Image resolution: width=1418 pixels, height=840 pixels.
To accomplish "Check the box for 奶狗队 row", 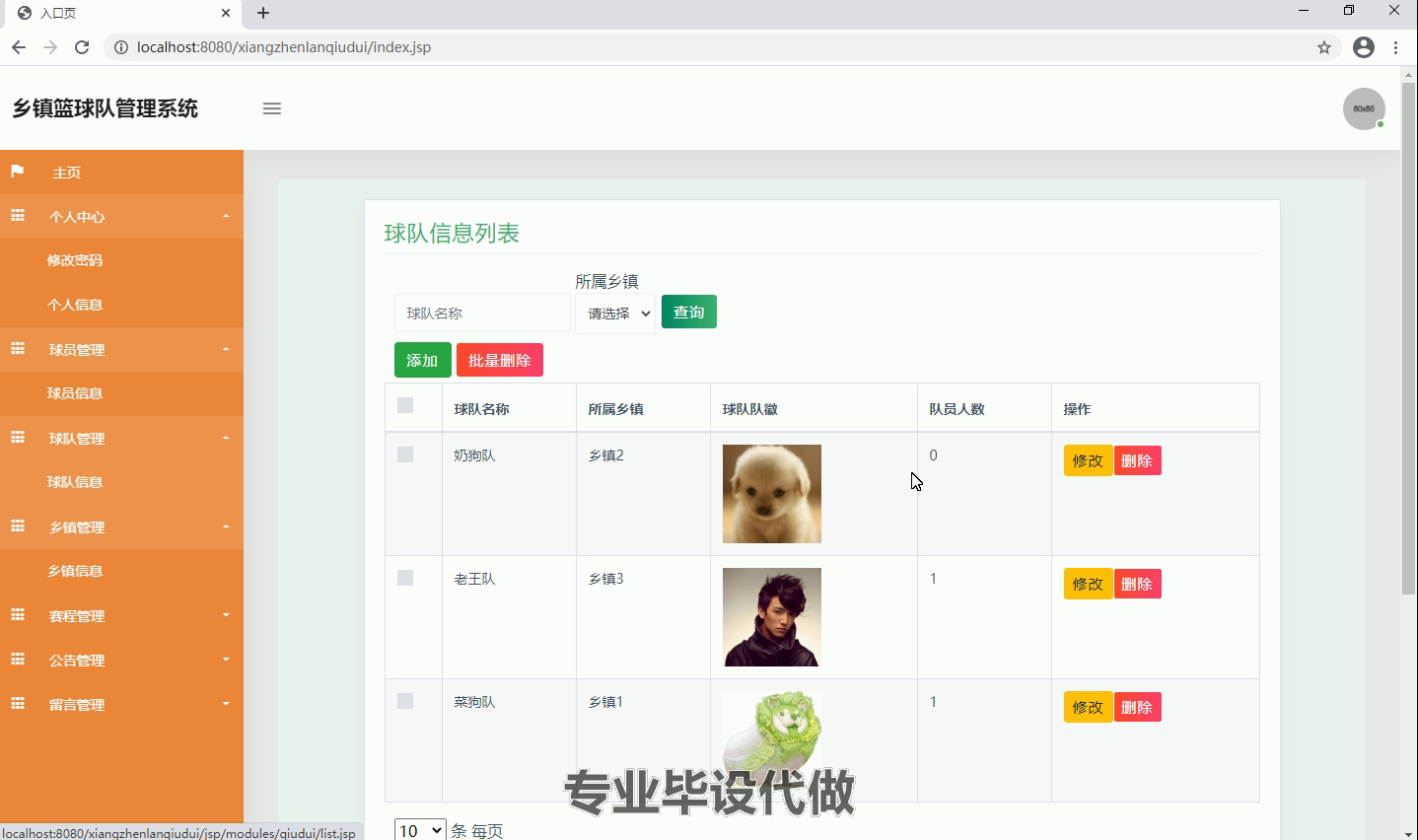I will (405, 455).
